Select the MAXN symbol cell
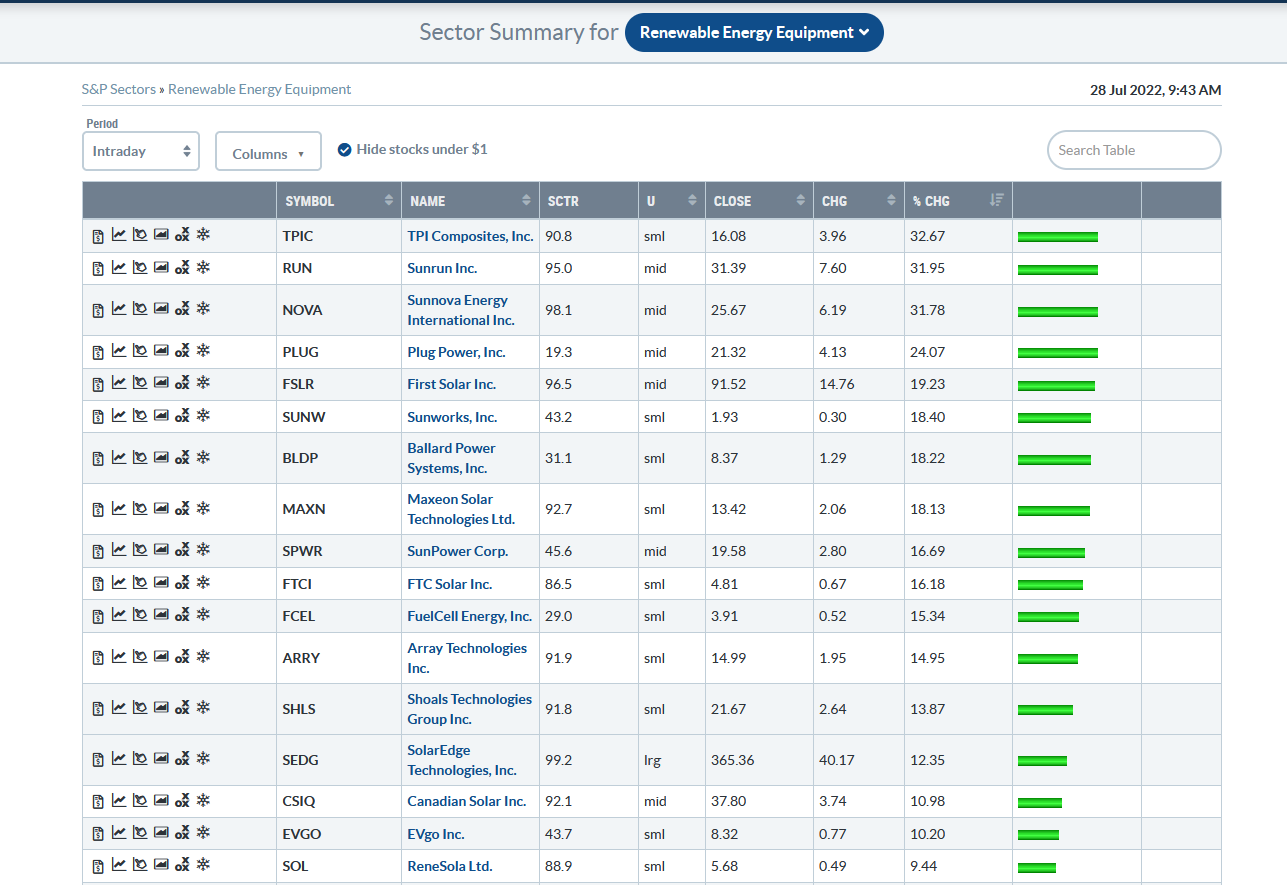The height and width of the screenshot is (885, 1287). click(338, 509)
